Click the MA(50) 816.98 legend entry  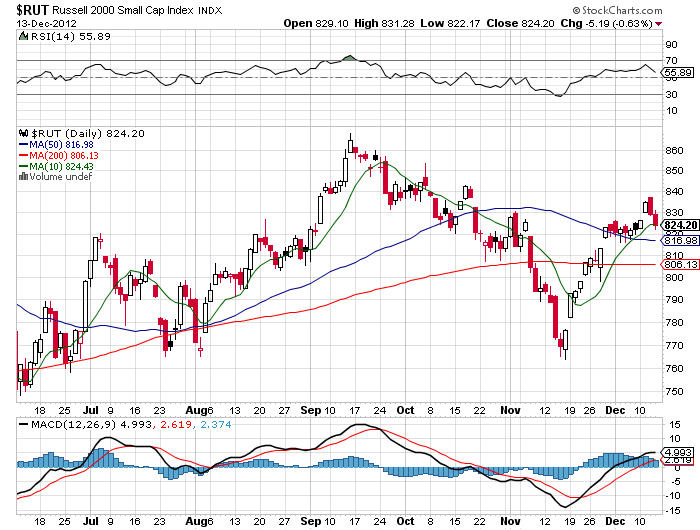tap(56, 145)
